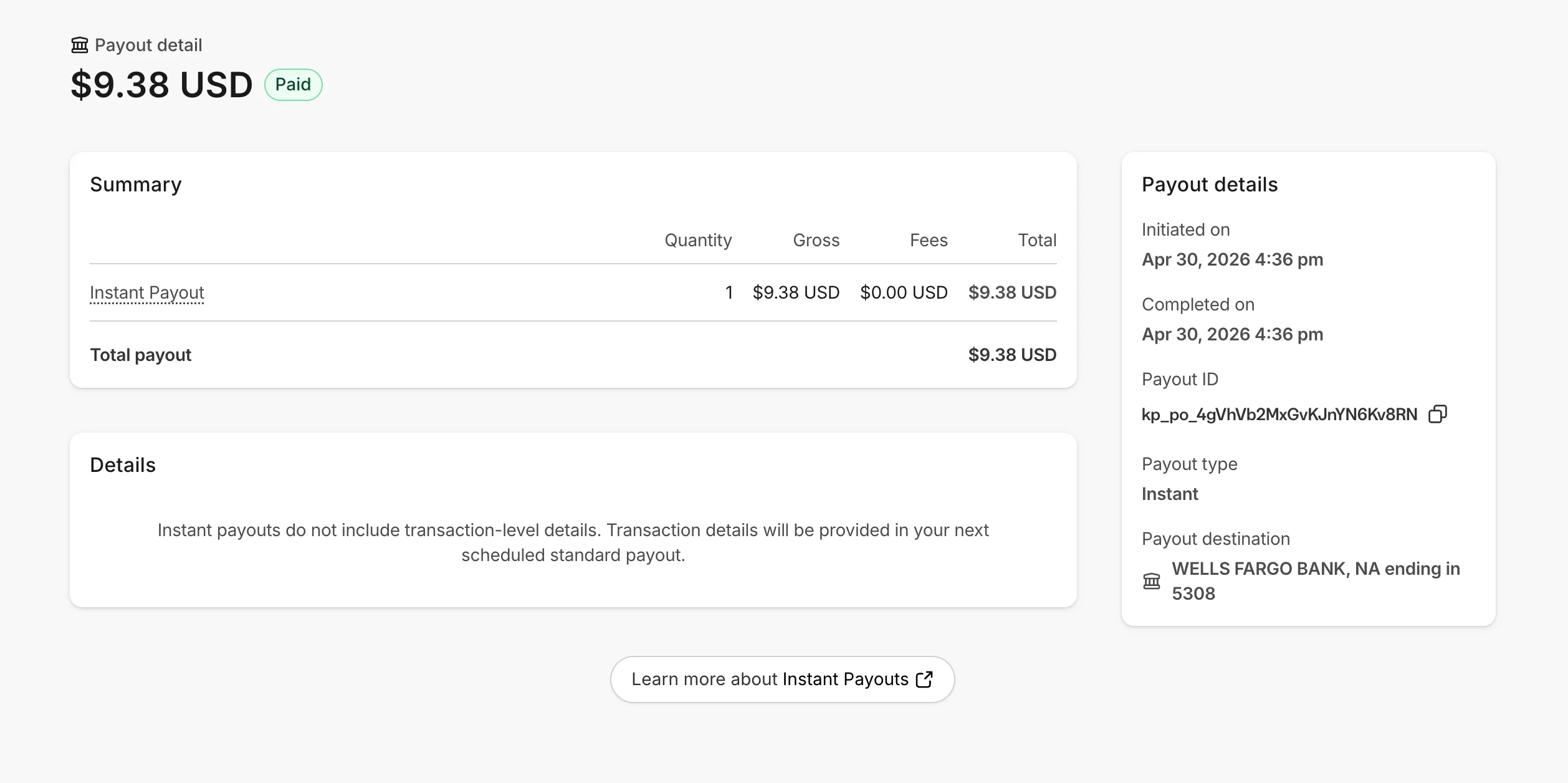1568x783 pixels.
Task: Click the Total payout label
Action: click(x=141, y=355)
